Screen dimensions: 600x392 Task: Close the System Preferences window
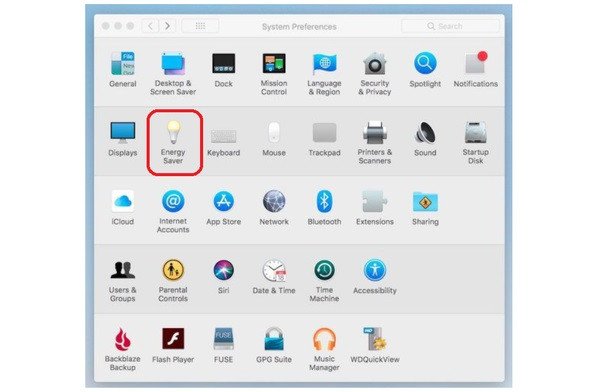106,26
